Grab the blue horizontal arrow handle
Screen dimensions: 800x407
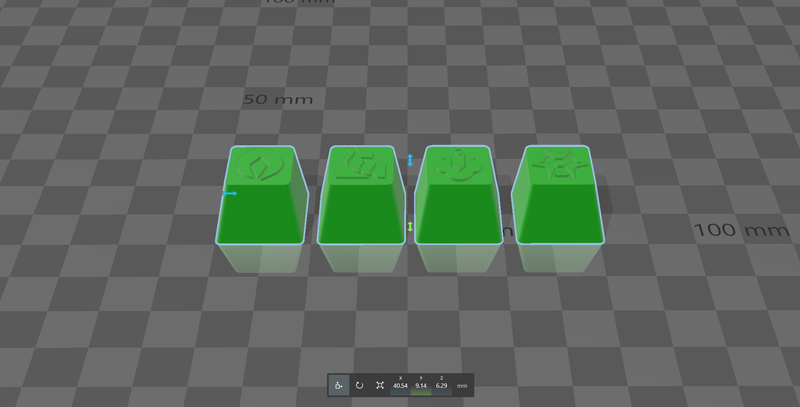click(230, 193)
